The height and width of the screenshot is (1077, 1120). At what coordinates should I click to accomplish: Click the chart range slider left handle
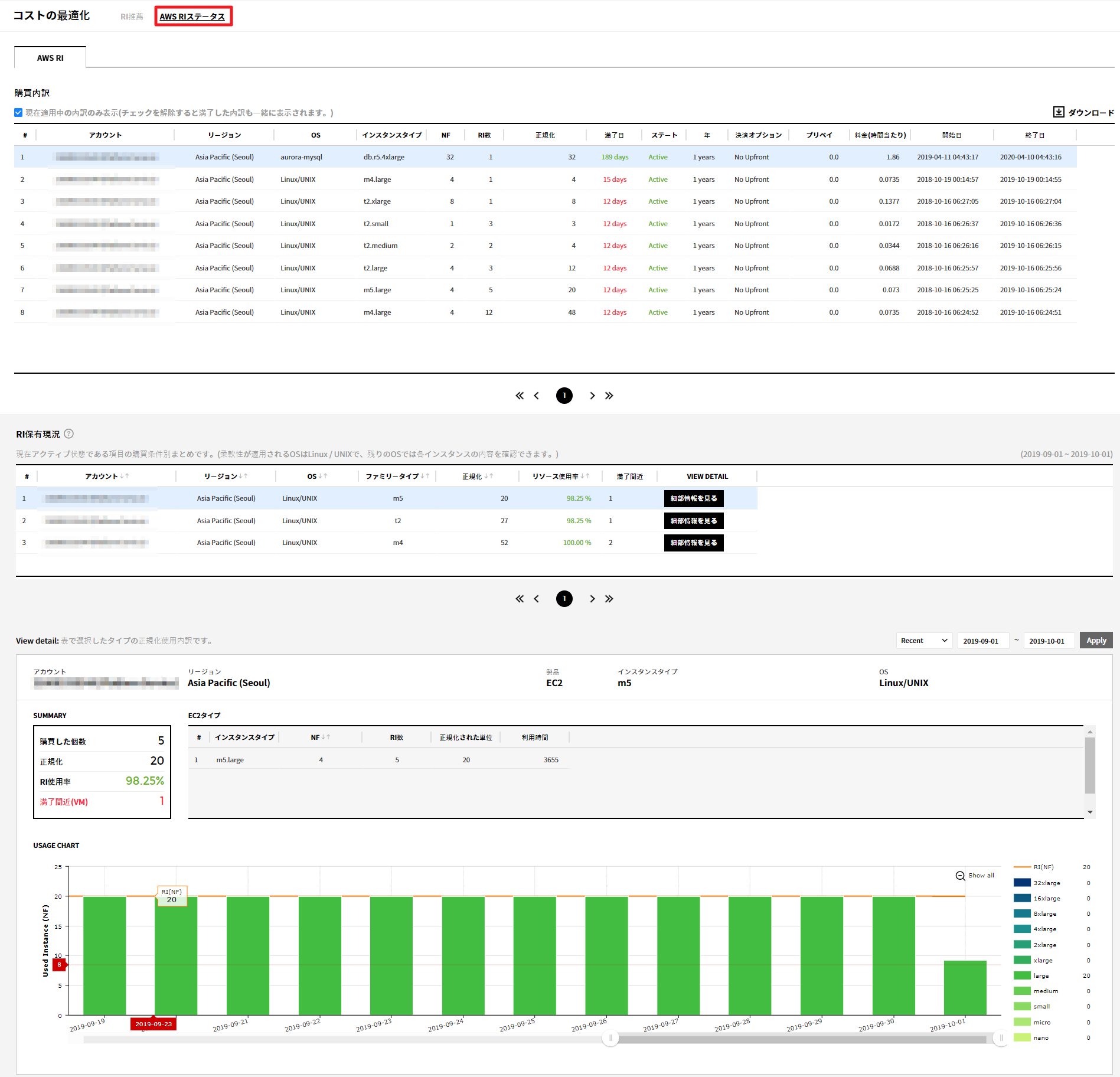click(610, 1038)
